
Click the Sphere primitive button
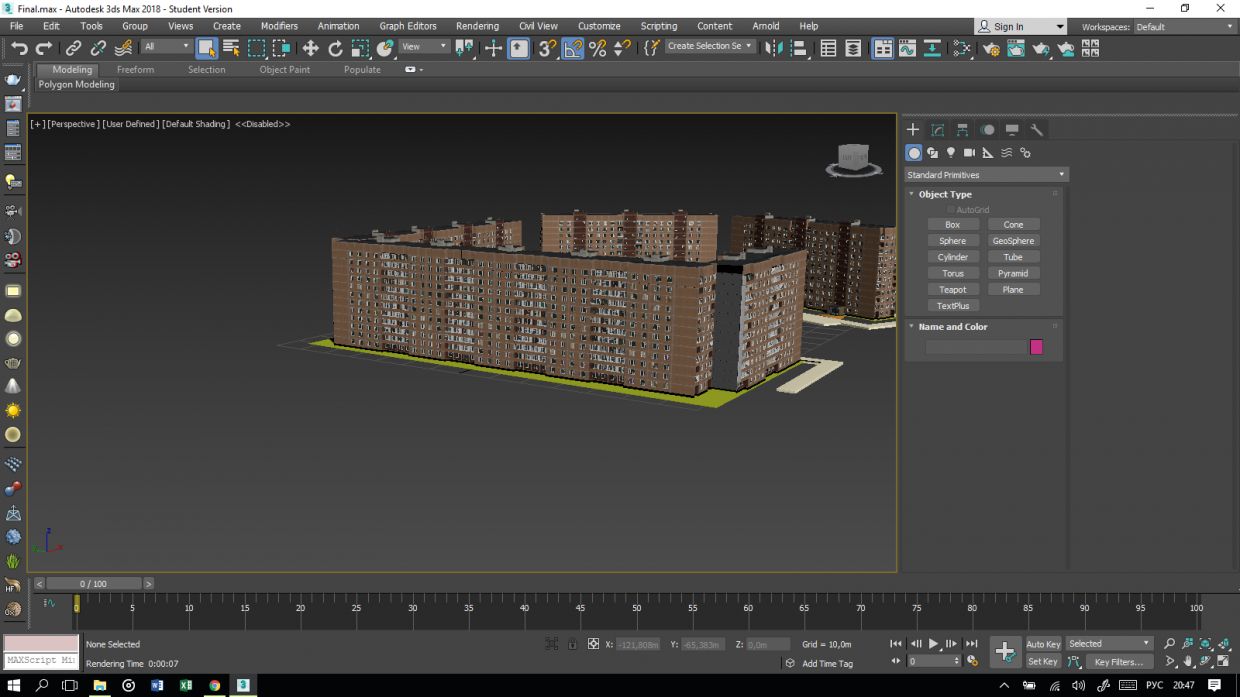pos(953,241)
